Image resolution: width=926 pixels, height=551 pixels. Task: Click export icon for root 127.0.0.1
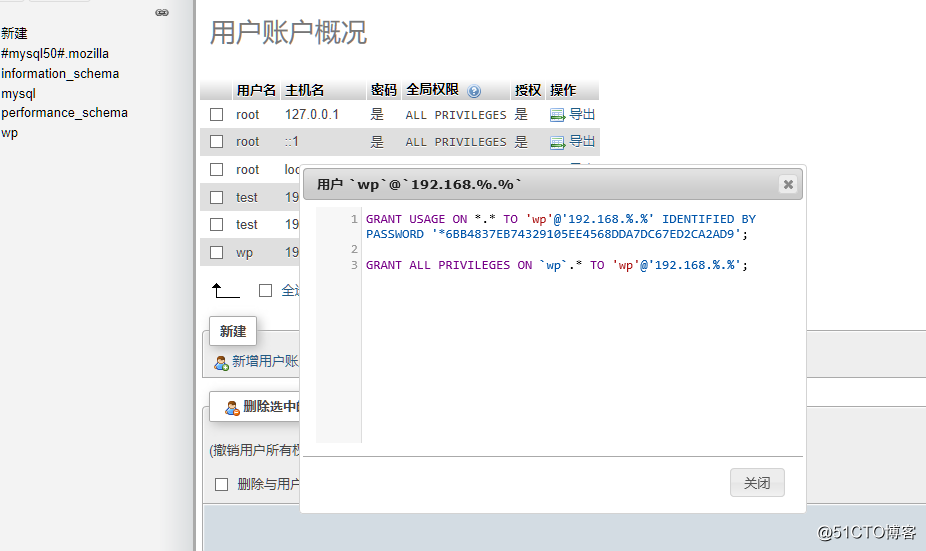pyautogui.click(x=557, y=115)
